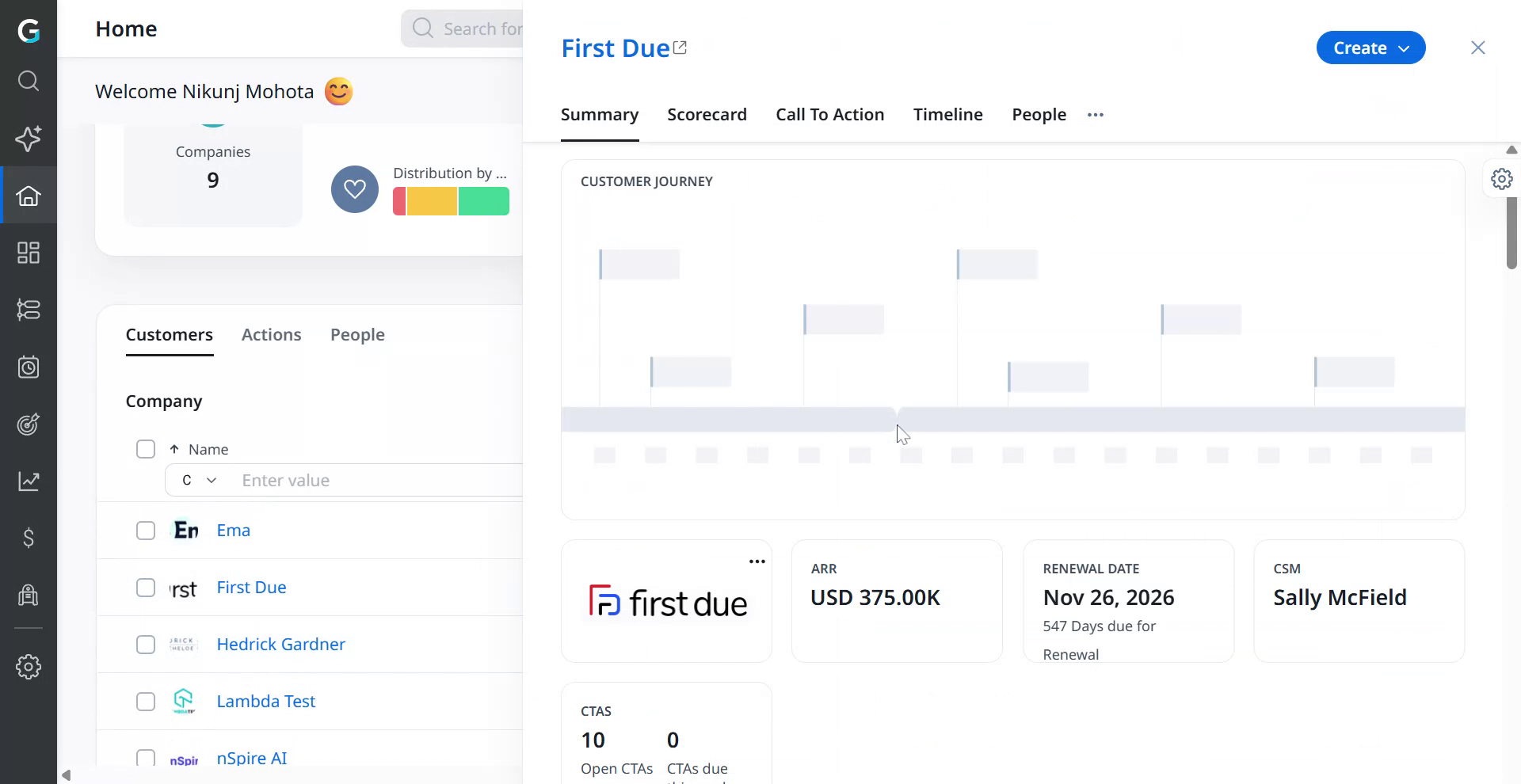The image size is (1521, 784).
Task: Select all companies via header checkbox
Action: pos(145,448)
